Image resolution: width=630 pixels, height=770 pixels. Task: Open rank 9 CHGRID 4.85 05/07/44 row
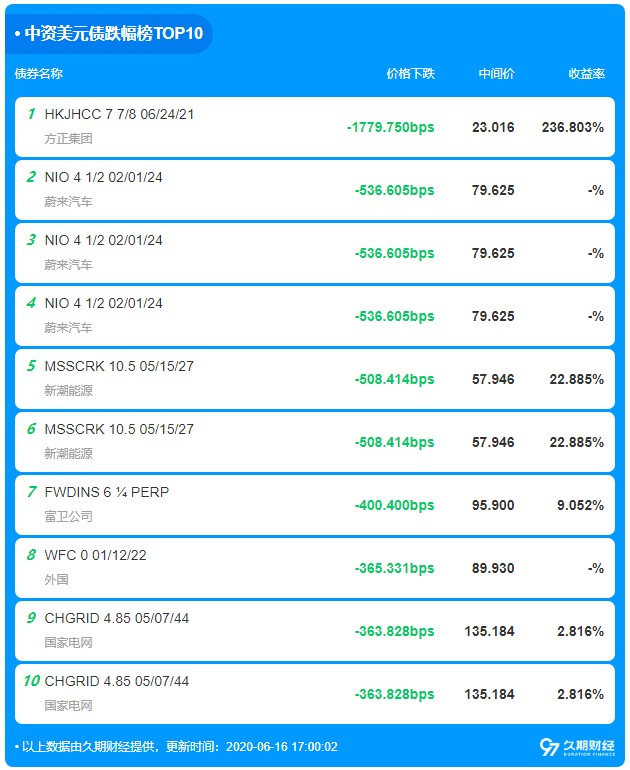(315, 631)
